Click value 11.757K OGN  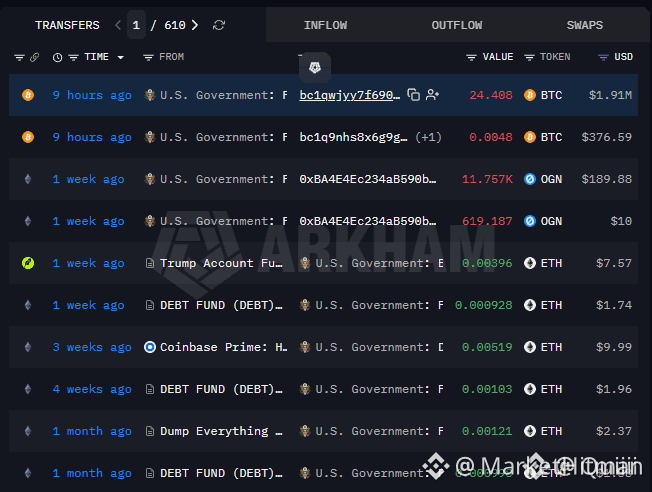(487, 179)
